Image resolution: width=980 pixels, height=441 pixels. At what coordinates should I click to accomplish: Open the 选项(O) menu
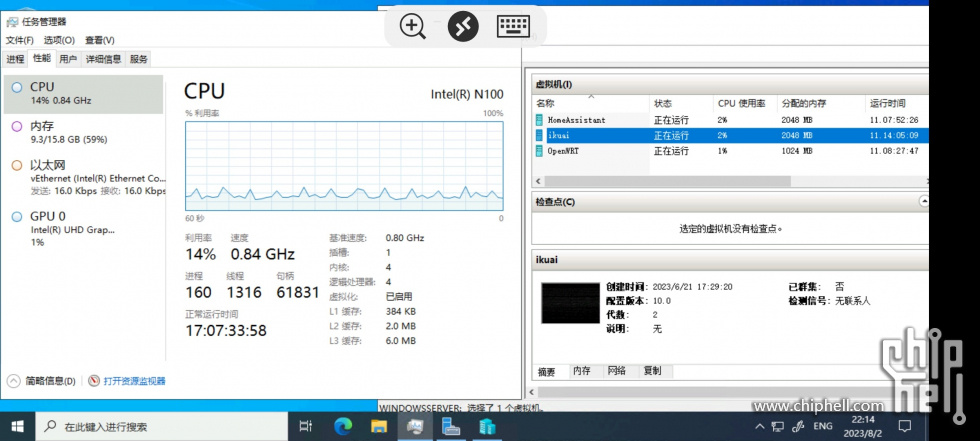click(x=59, y=40)
